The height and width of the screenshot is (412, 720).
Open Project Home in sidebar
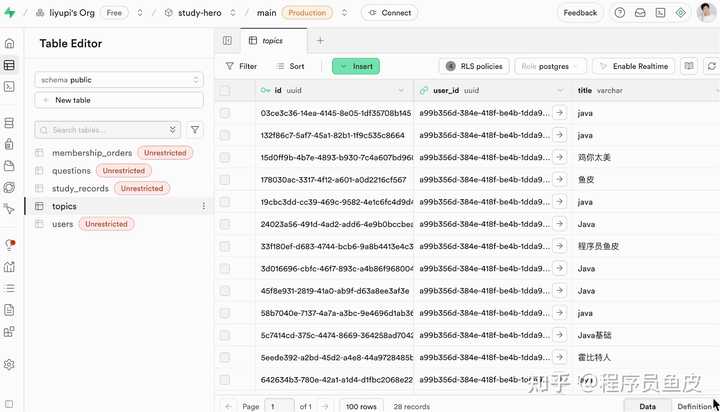pyautogui.click(x=9, y=44)
